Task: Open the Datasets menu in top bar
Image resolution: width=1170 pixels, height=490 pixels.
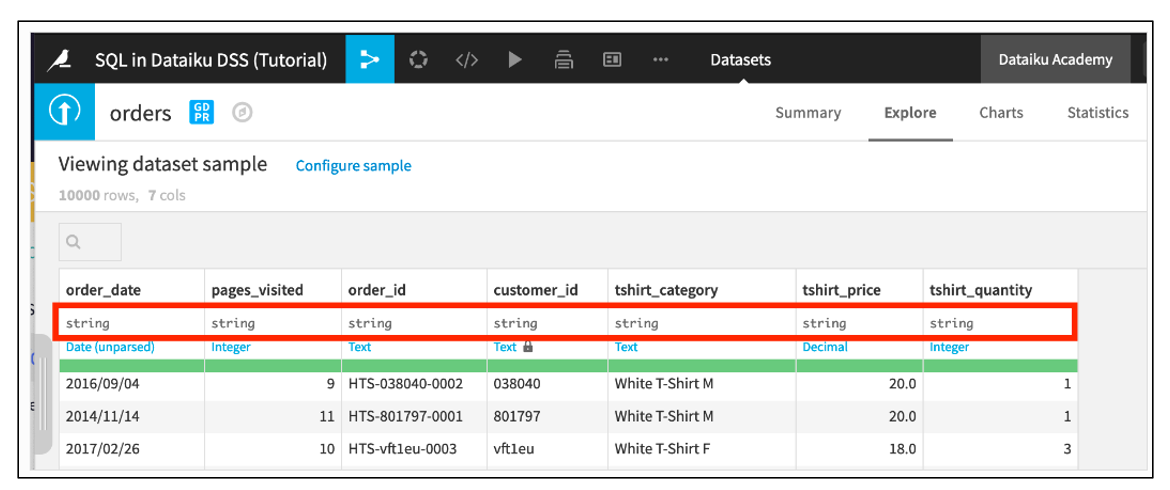Action: [740, 60]
